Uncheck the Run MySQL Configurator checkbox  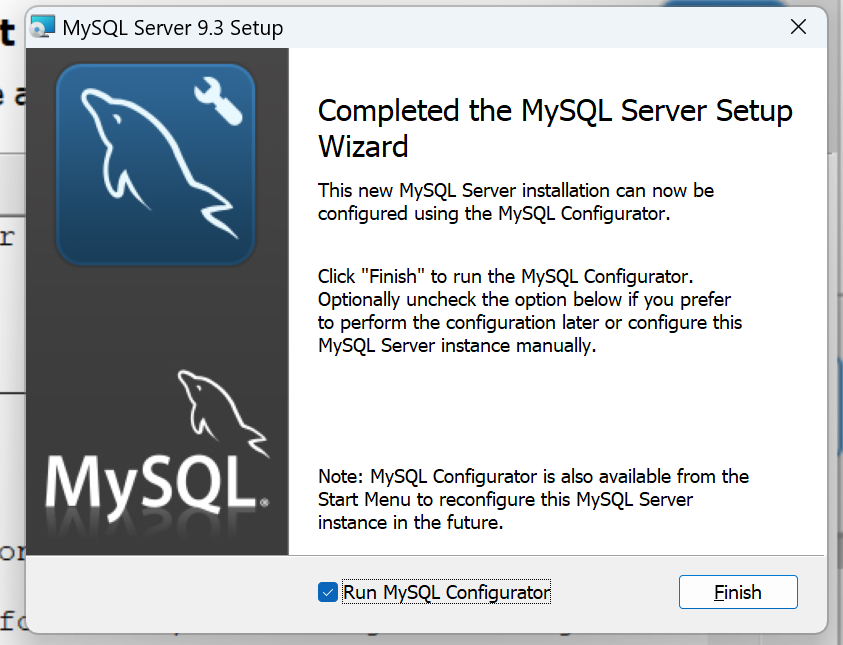(x=327, y=592)
